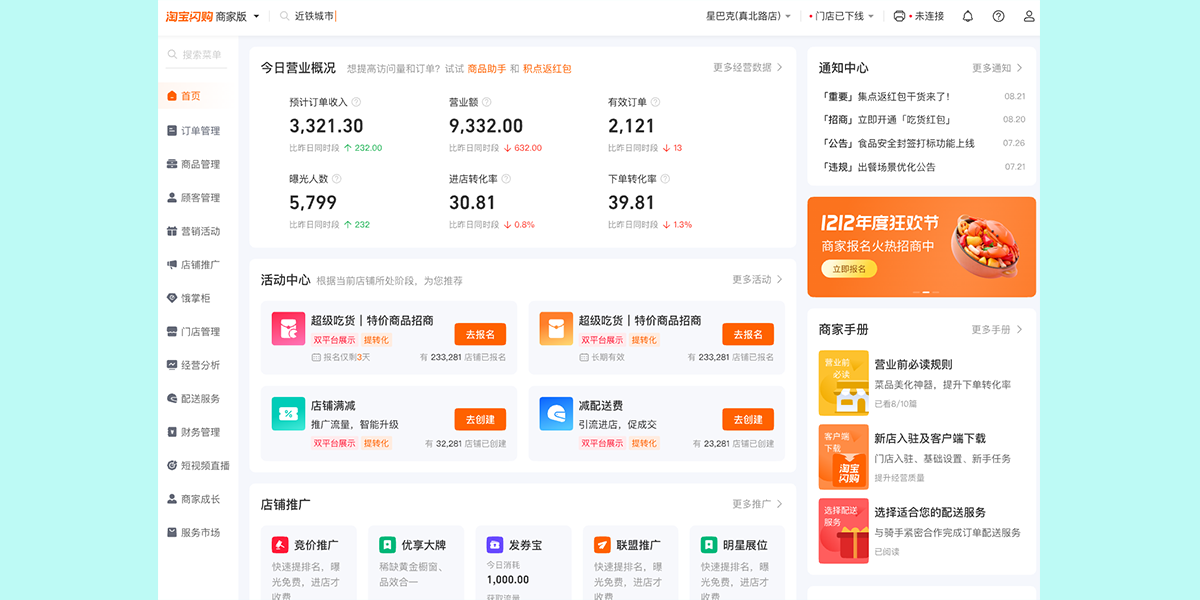Viewport: 1200px width, 600px height.
Task: Expand the 星巴克(真北路店) store dropdown
Action: 748,16
